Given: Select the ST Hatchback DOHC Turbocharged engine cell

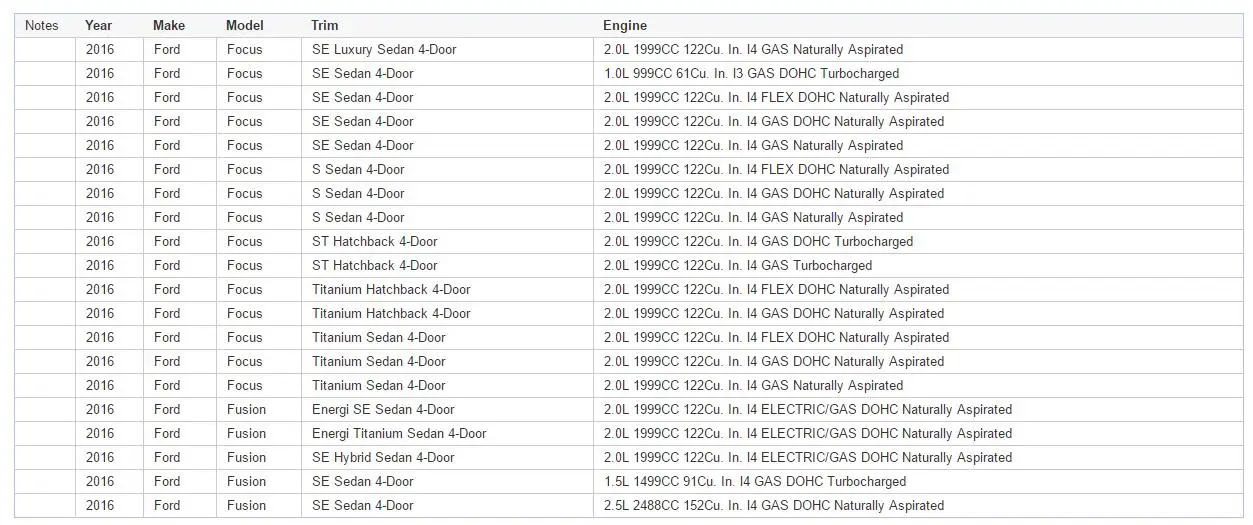Looking at the screenshot, I should coord(758,241).
